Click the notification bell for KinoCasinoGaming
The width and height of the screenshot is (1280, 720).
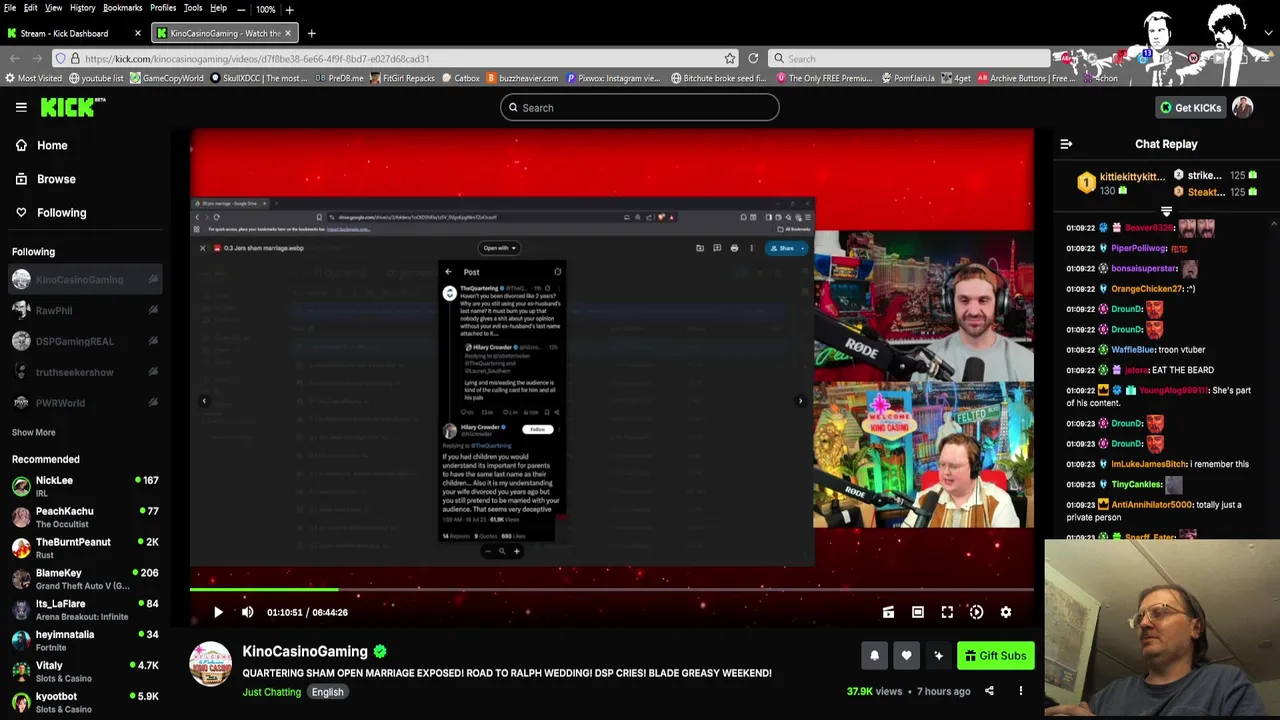coord(874,656)
